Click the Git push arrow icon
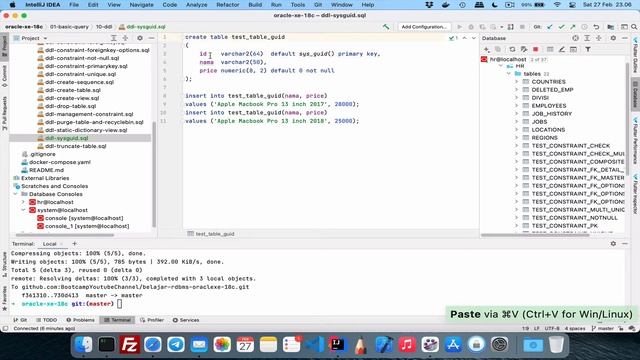The image size is (640, 360). pyautogui.click(x=573, y=27)
